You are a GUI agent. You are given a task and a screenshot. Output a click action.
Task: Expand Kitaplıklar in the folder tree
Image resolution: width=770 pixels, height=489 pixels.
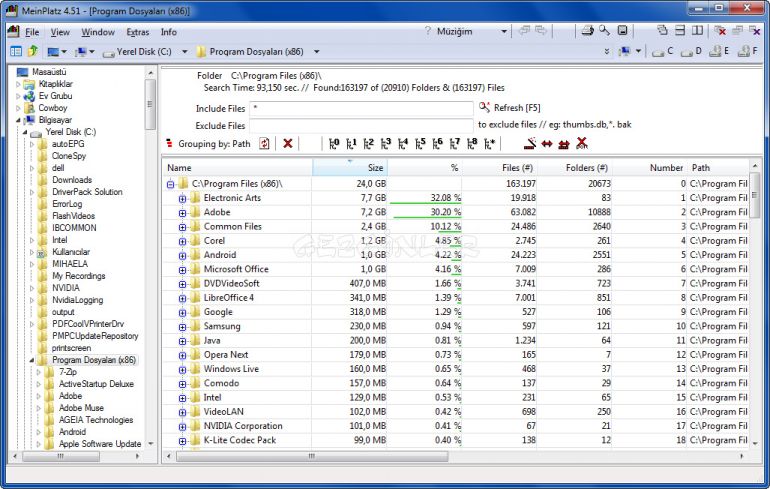18,84
